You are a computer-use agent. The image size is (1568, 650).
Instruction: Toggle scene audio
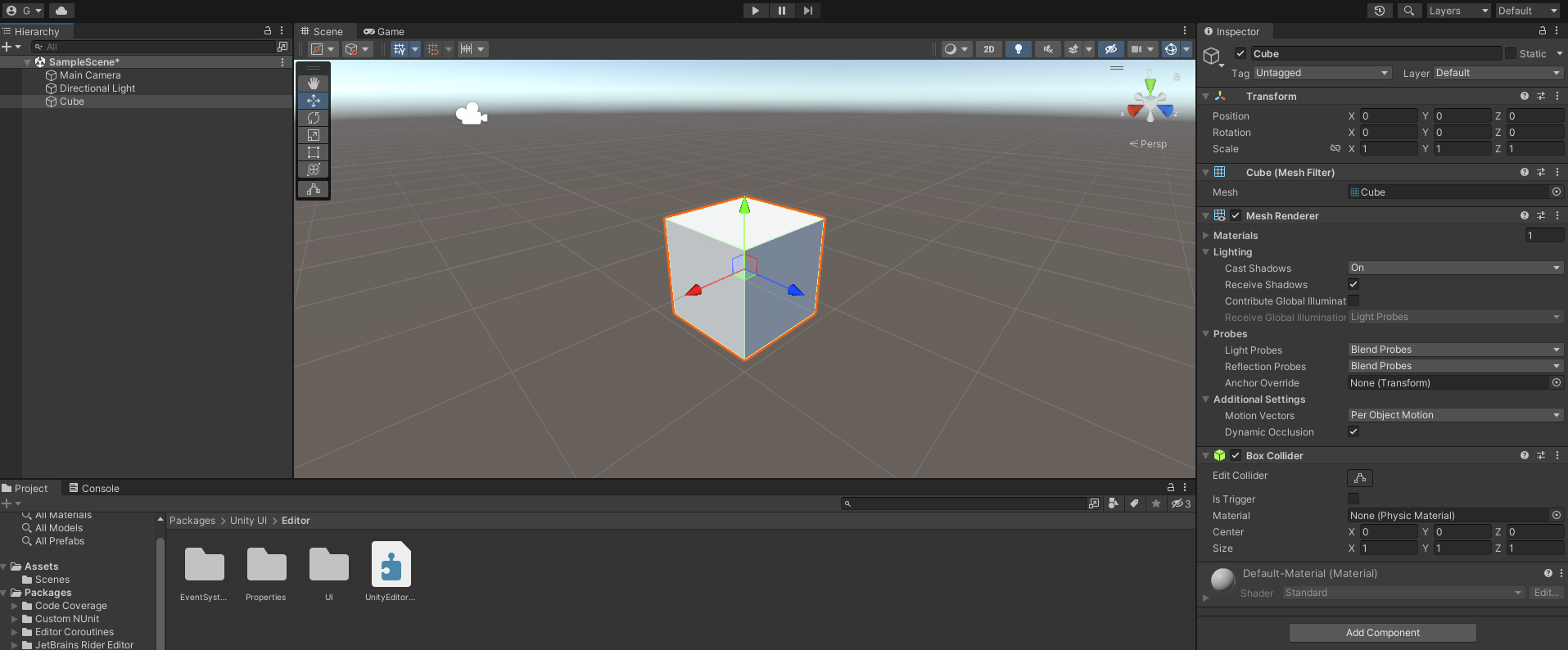[x=1047, y=49]
